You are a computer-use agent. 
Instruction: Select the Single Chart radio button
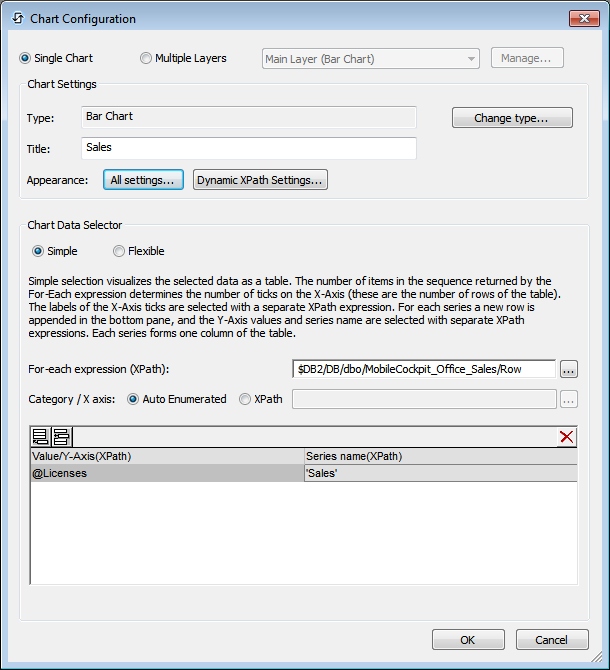click(x=26, y=59)
